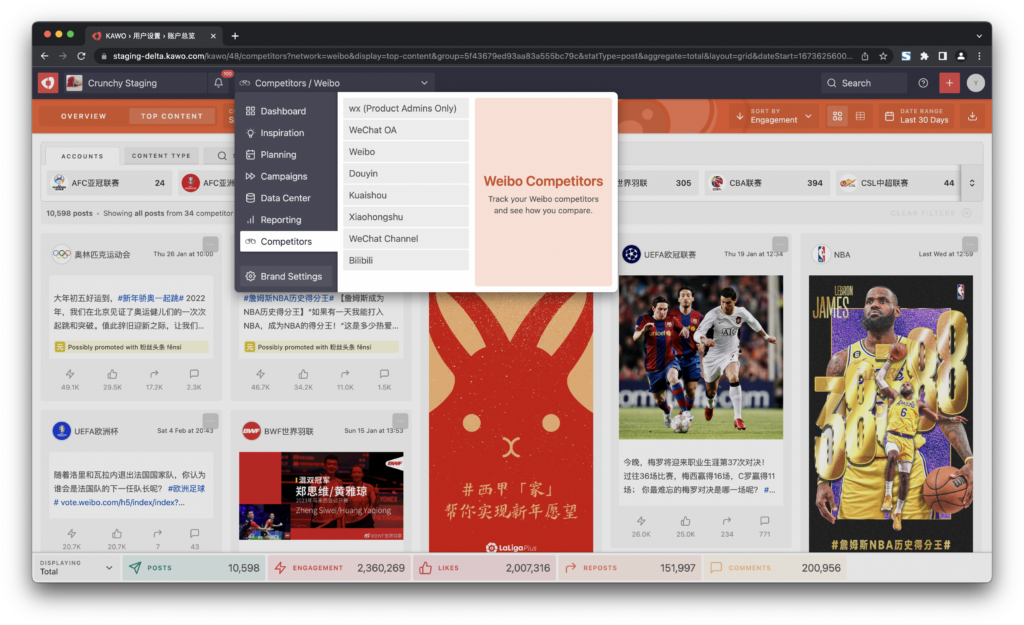Filter by CBA联赛 account
The width and height of the screenshot is (1024, 625).
[x=766, y=183]
